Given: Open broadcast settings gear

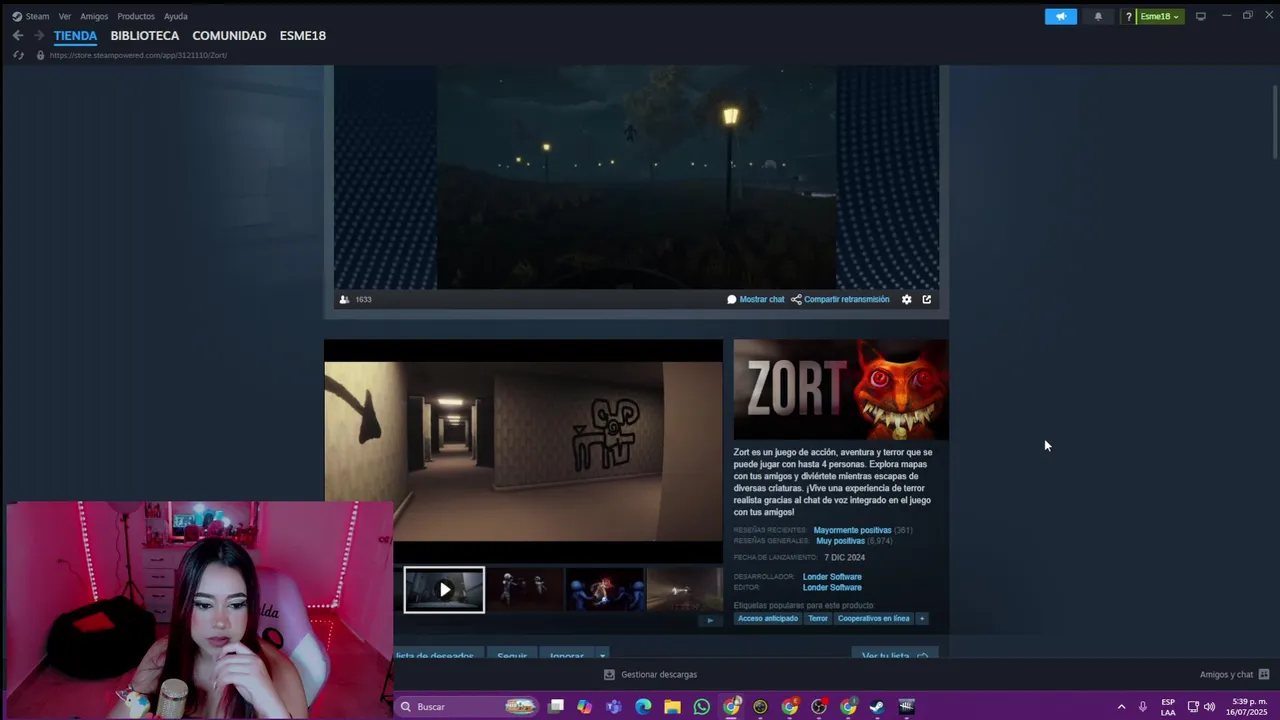Looking at the screenshot, I should (x=907, y=299).
